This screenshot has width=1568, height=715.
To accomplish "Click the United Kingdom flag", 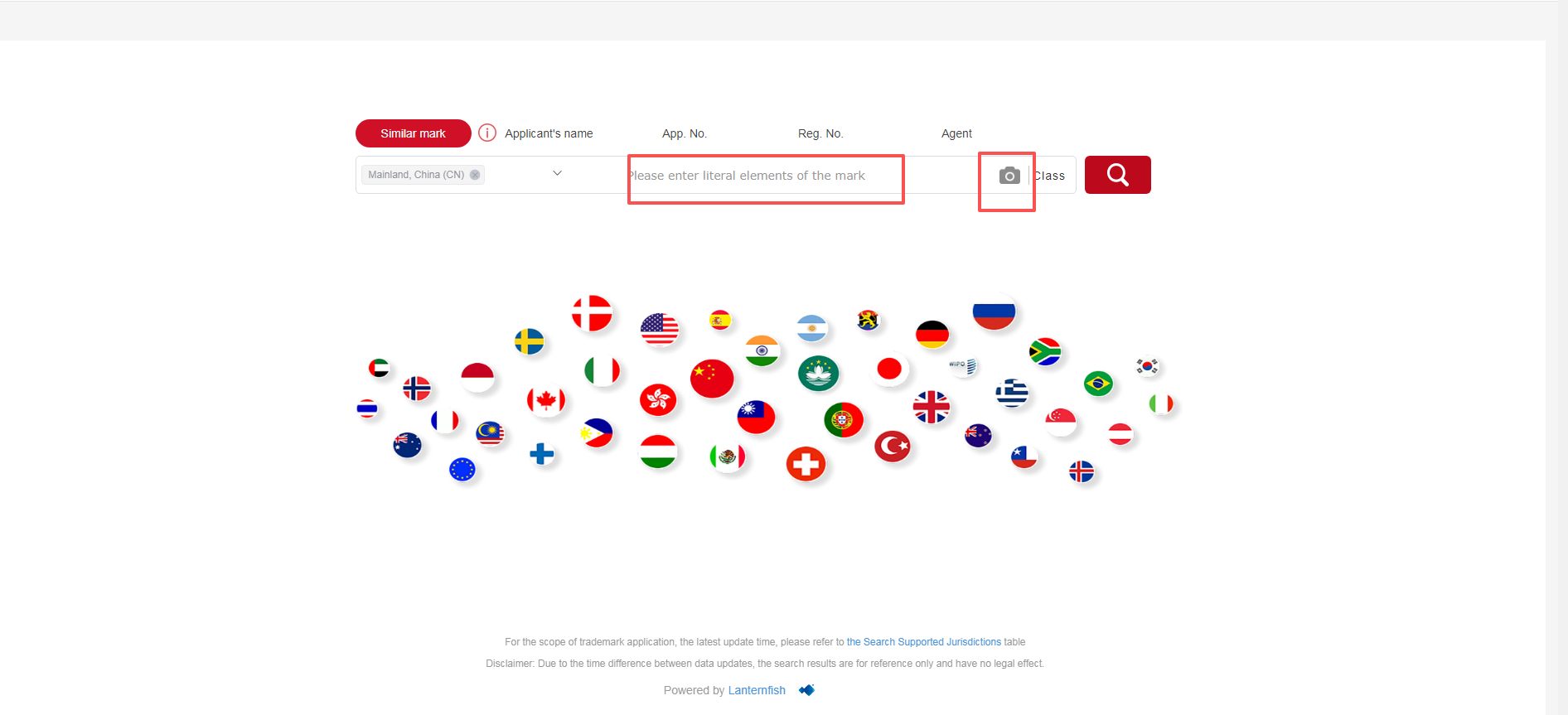I will pyautogui.click(x=931, y=407).
